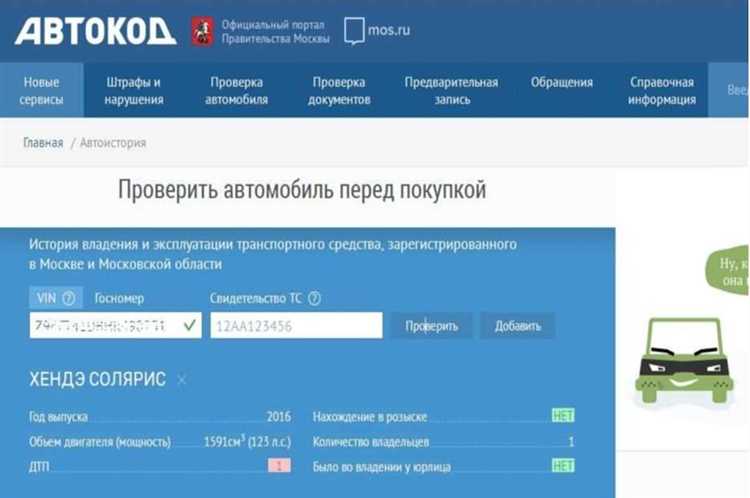Remove ХЕНДЭ СОЛЯРИС with the X icon
This screenshot has height=498, width=750.
click(181, 380)
